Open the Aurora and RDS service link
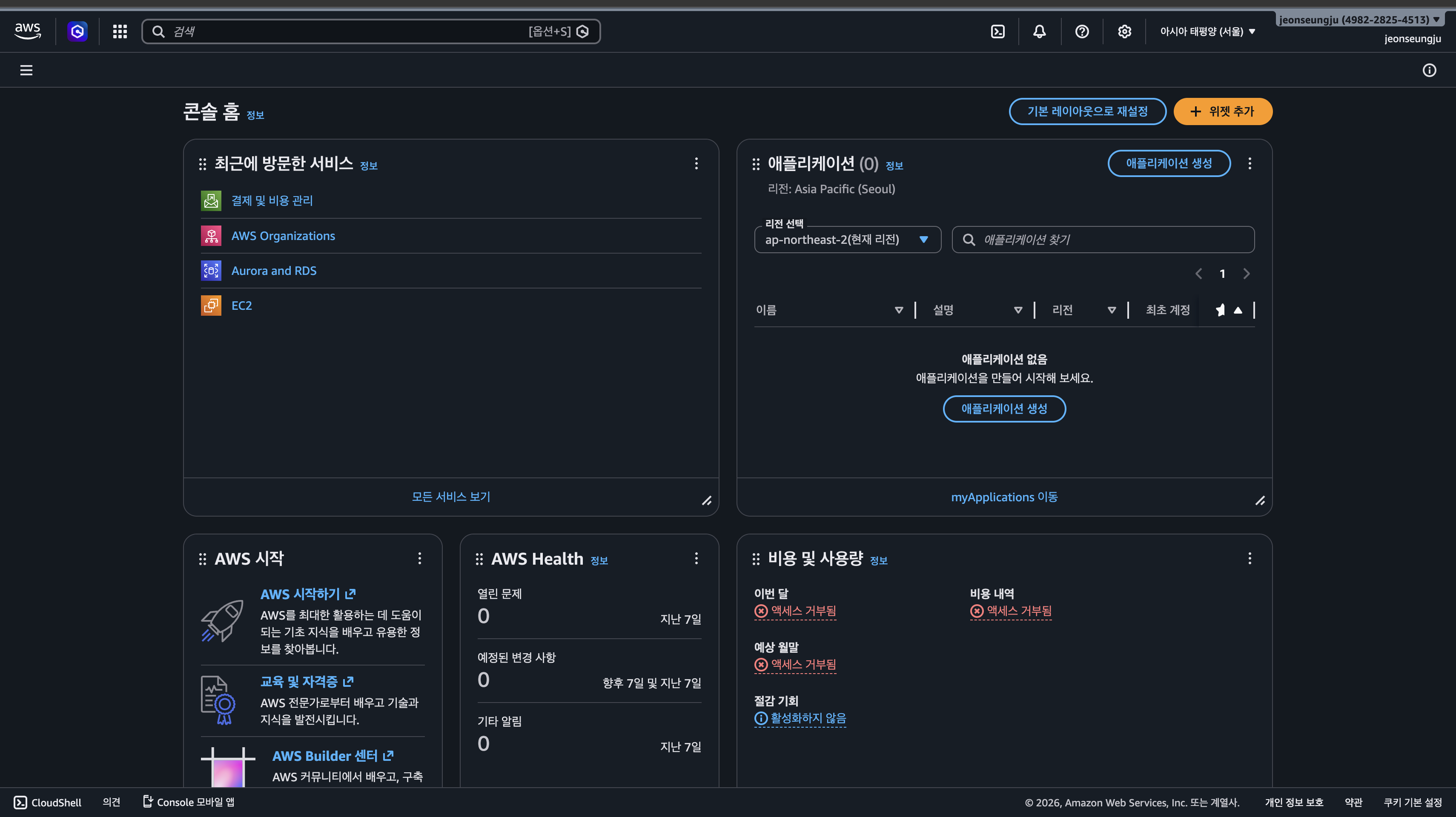Image resolution: width=1456 pixels, height=817 pixels. tap(274, 271)
